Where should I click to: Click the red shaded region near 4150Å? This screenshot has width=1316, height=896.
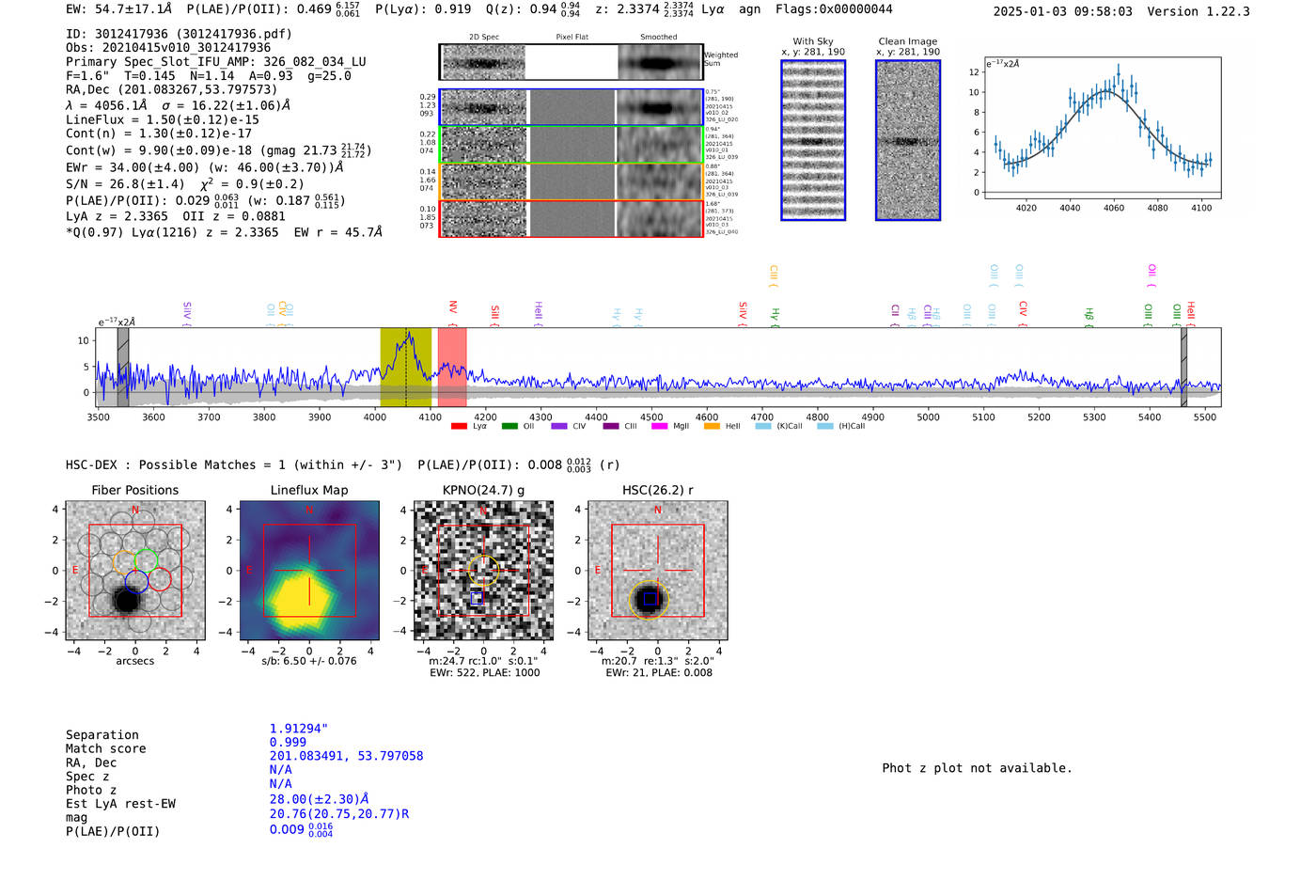[452, 367]
